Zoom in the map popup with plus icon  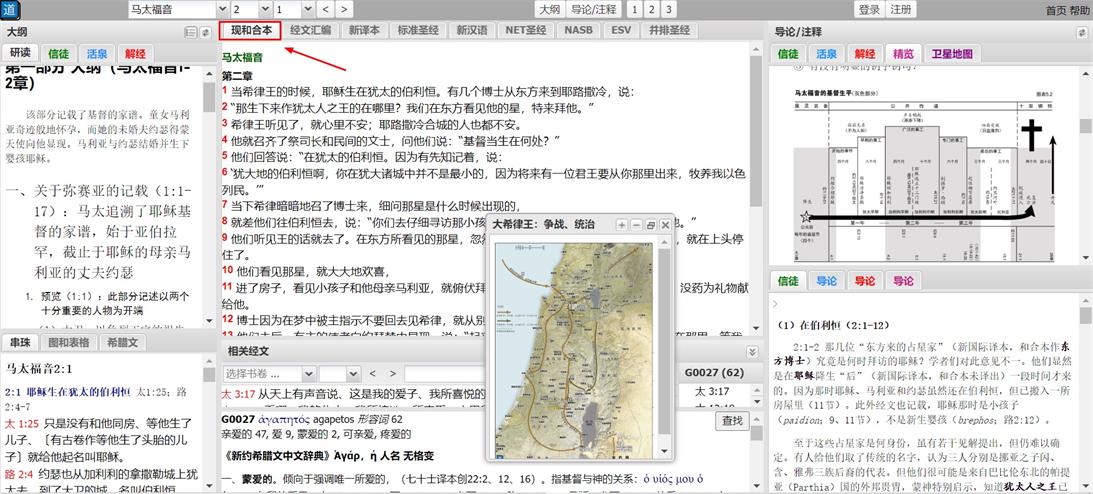point(621,226)
